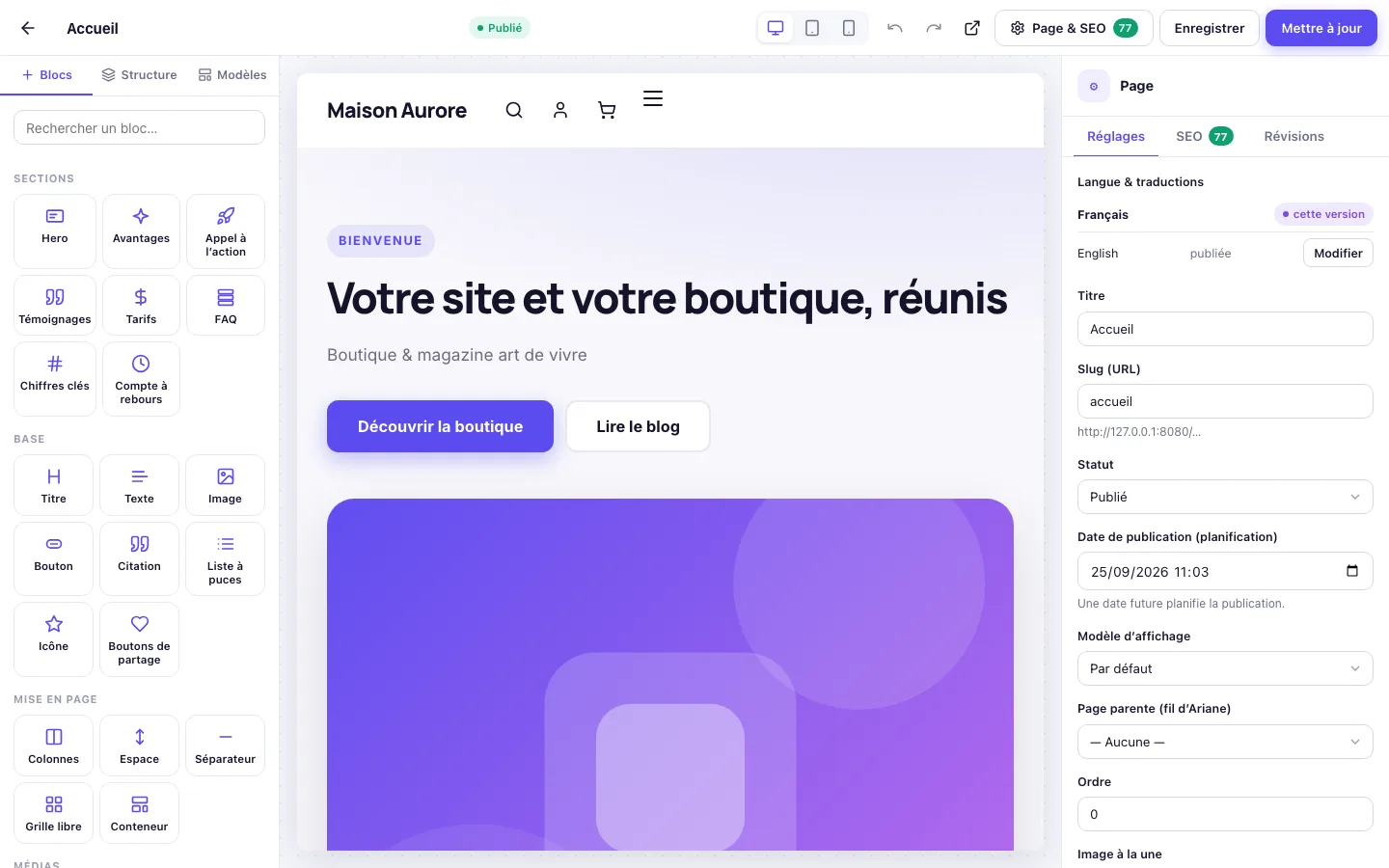Add the Appel à l'action block
Image resolution: width=1389 pixels, height=868 pixels.
tap(226, 231)
